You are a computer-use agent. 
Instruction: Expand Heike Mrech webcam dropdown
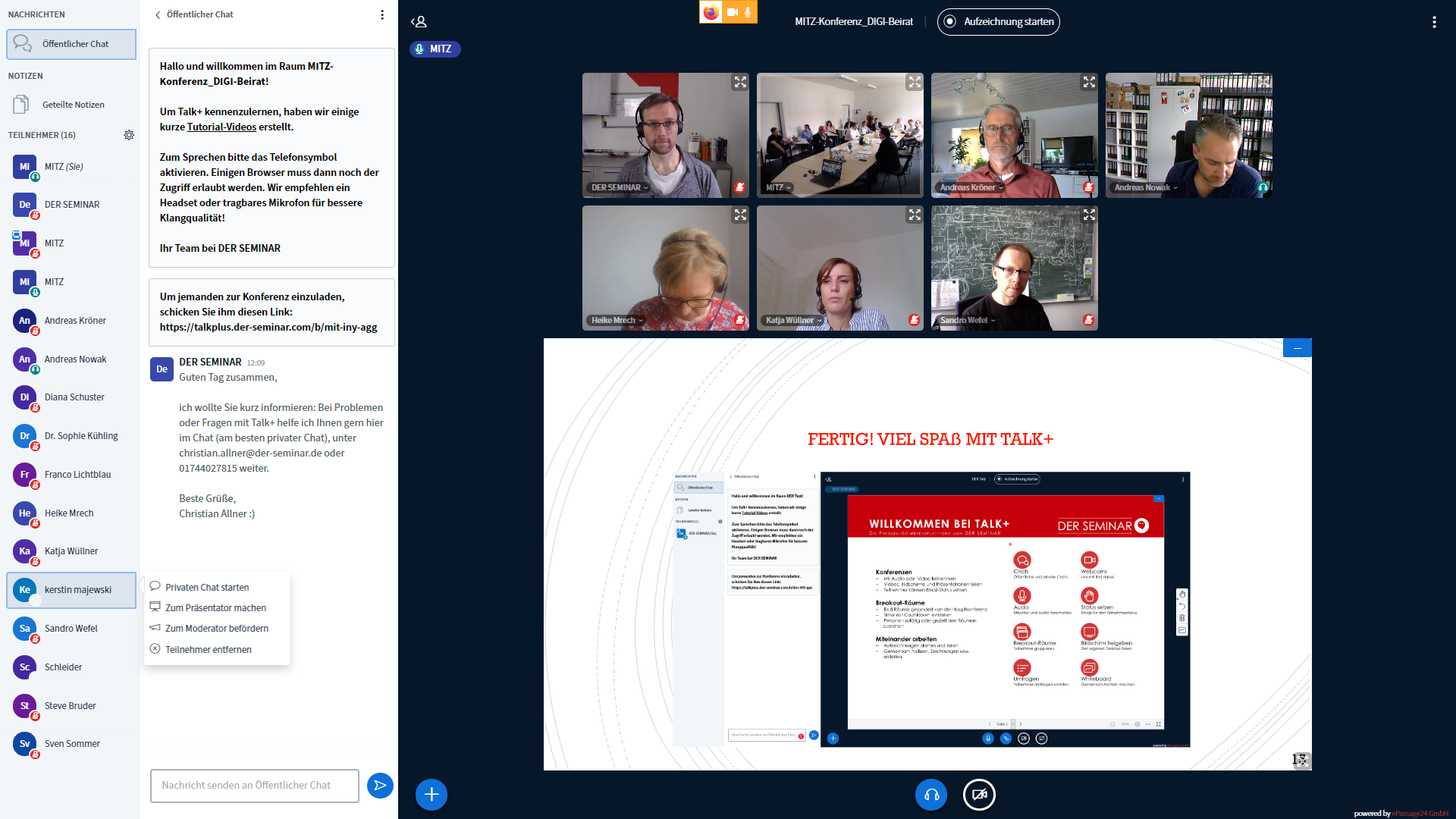coord(617,320)
